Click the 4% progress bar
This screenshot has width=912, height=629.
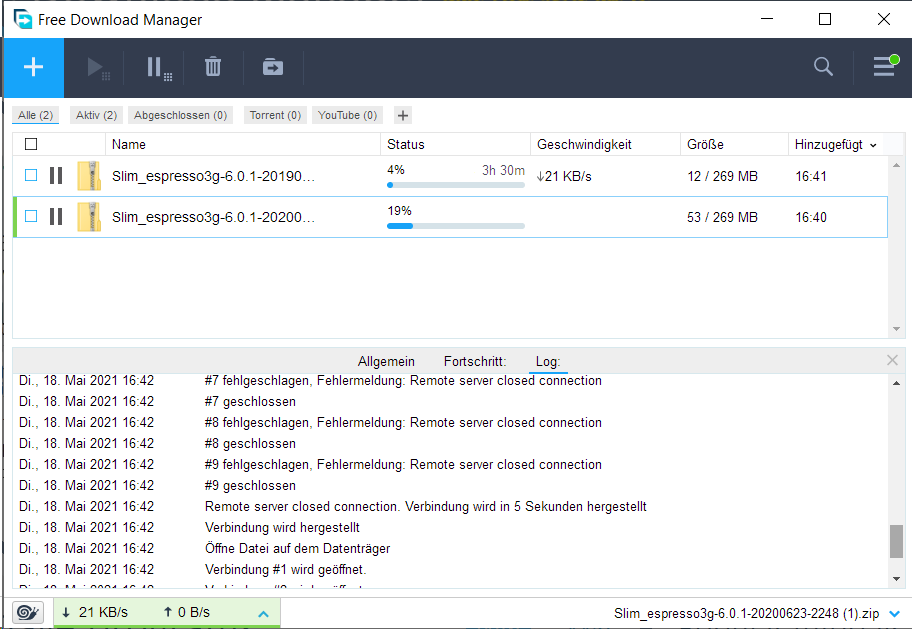pos(456,185)
